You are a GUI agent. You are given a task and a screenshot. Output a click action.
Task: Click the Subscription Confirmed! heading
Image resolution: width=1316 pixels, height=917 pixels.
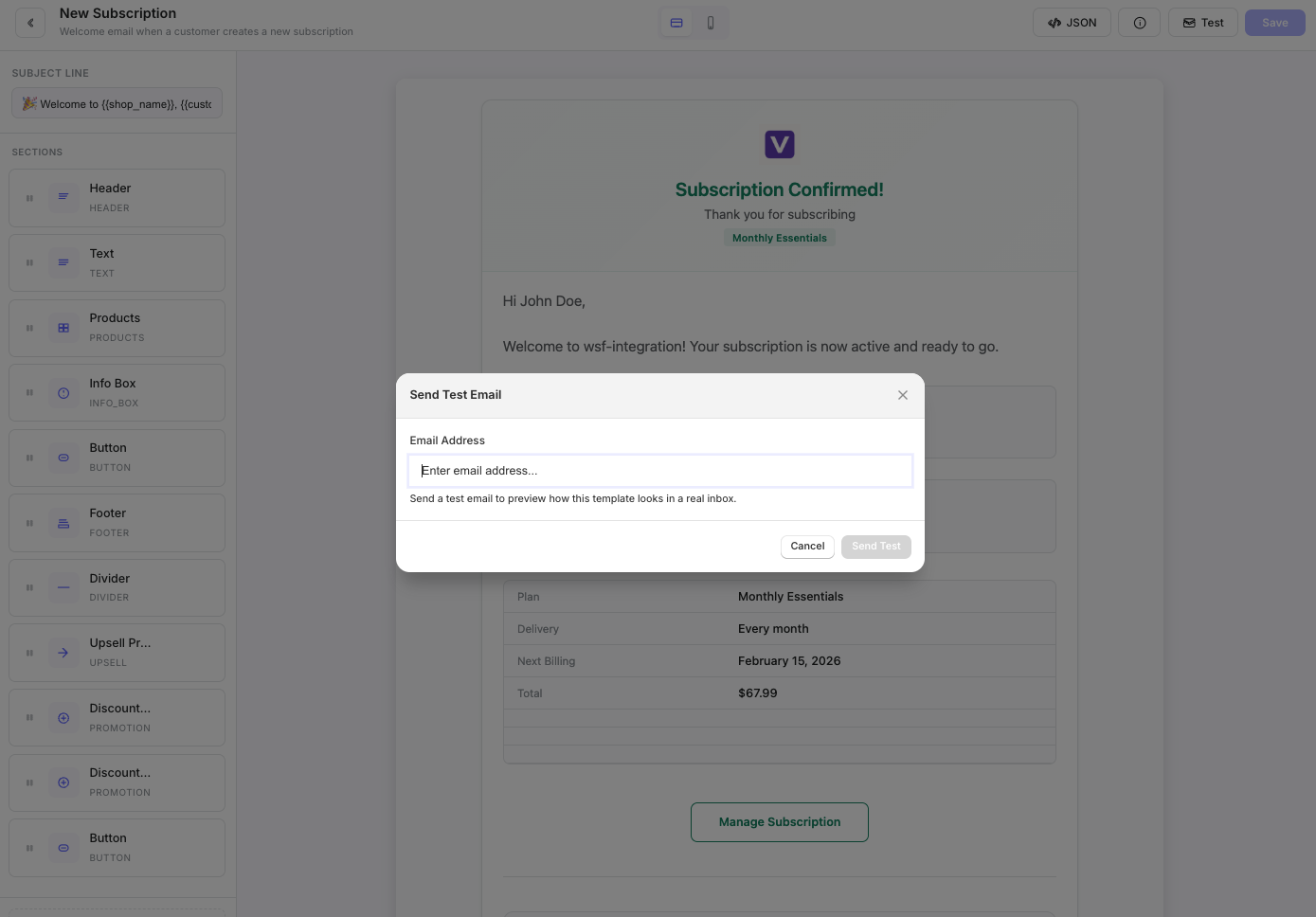(780, 189)
